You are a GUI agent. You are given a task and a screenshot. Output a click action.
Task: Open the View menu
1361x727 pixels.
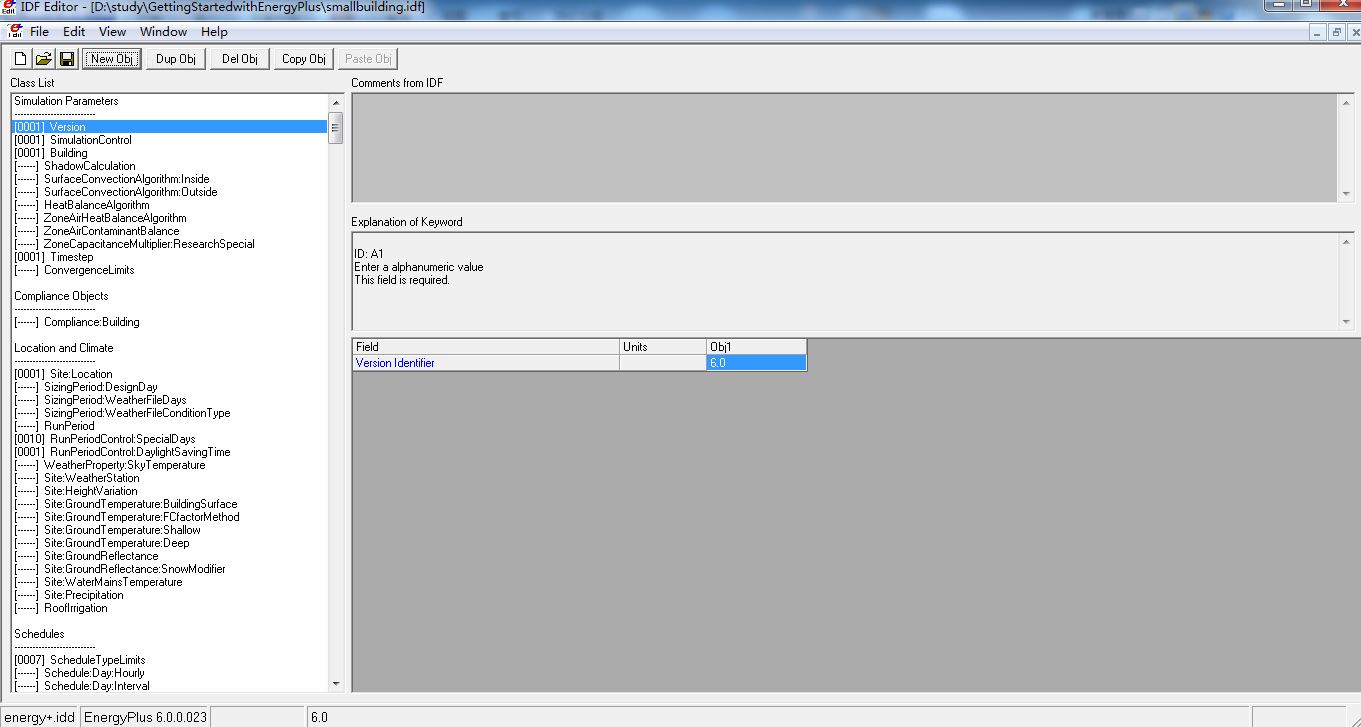pos(112,32)
